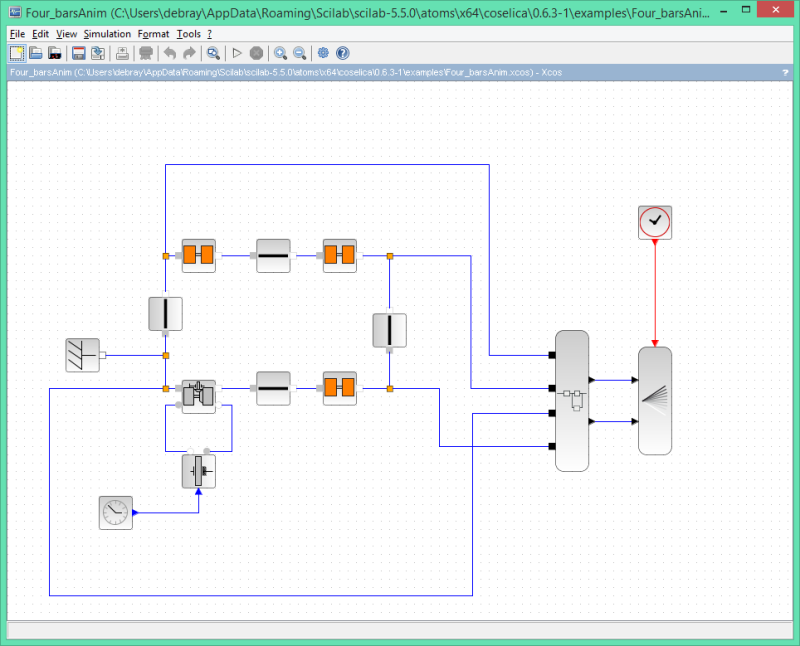Open file in Scilab current directory icon
The width and height of the screenshot is (800, 646).
coord(55,53)
